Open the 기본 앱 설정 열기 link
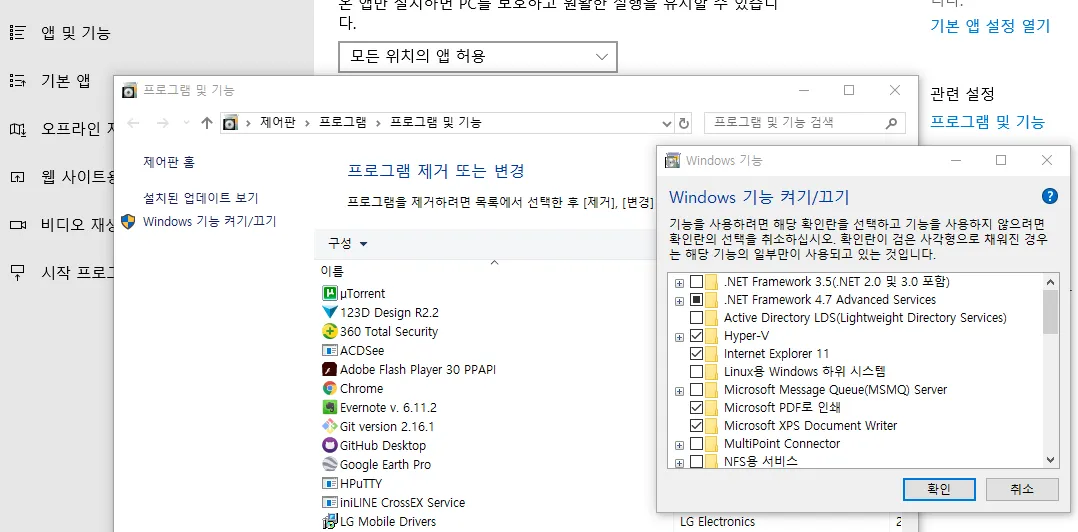The image size is (1078, 532). point(990,26)
